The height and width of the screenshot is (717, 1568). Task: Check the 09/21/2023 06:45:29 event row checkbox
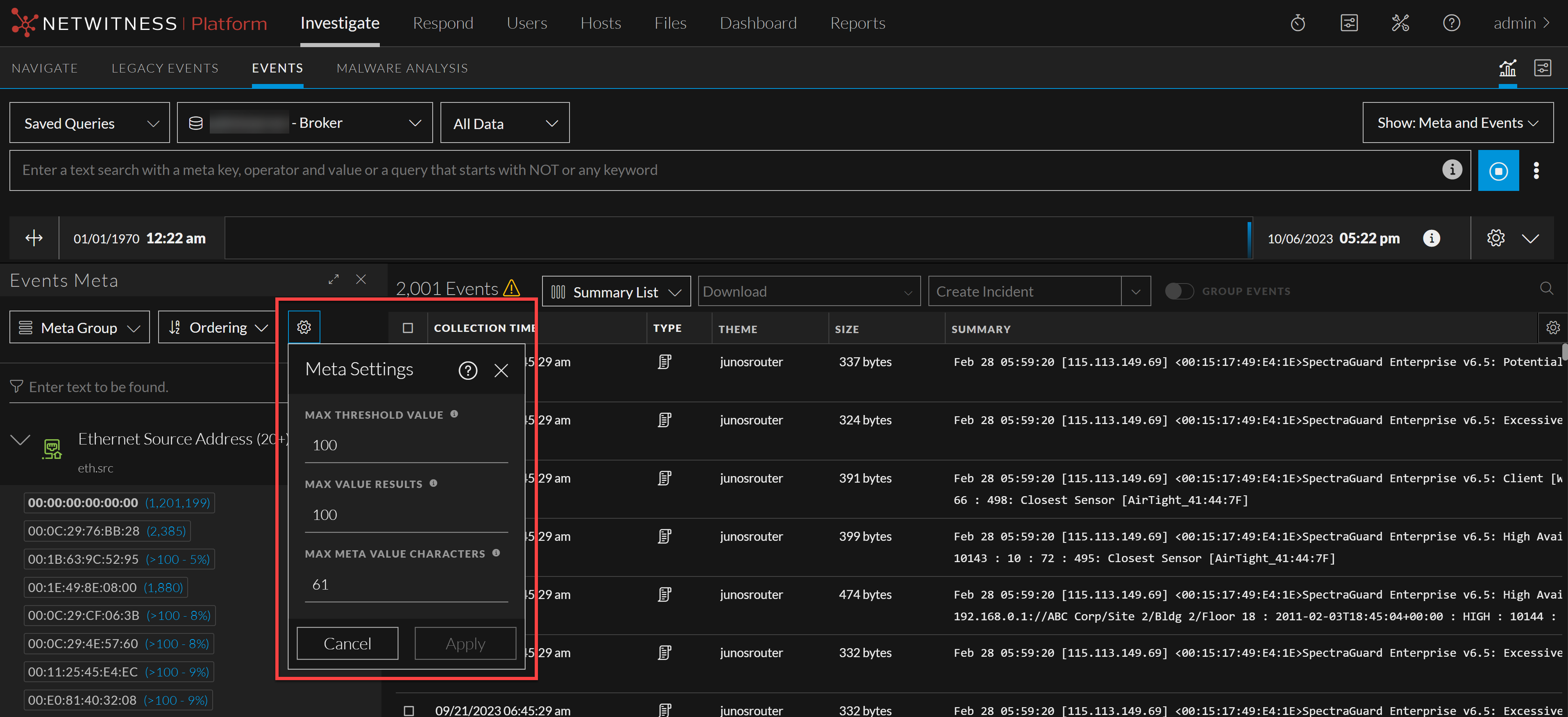click(408, 710)
